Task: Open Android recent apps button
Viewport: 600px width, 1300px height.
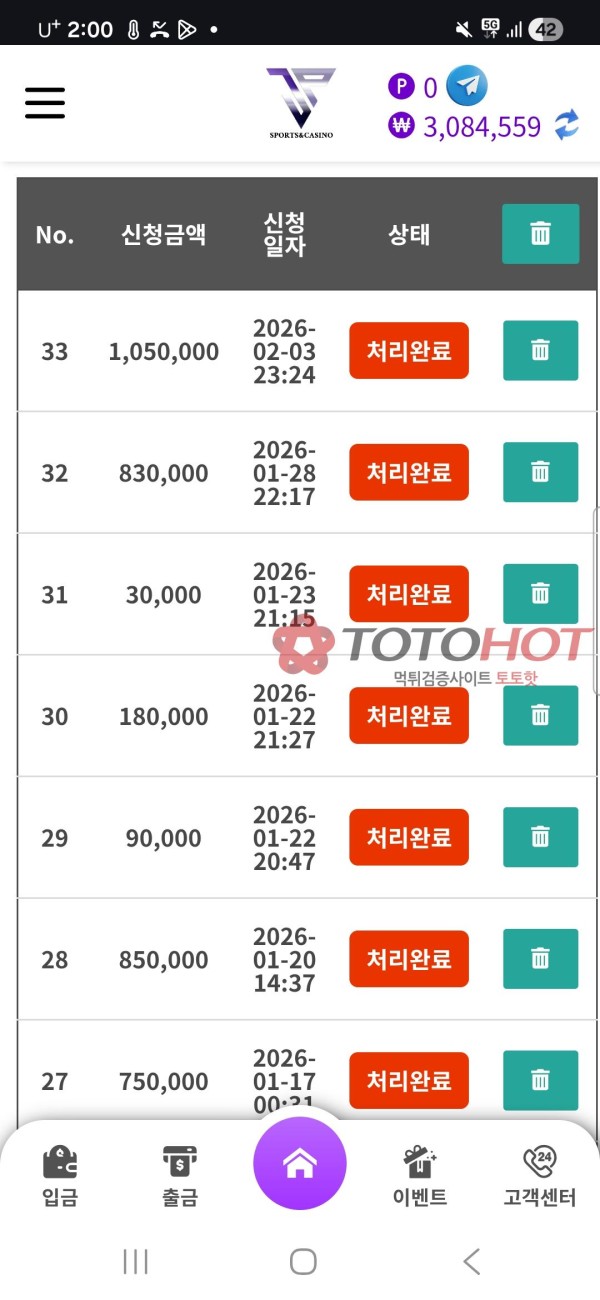Action: pyautogui.click(x=135, y=1262)
